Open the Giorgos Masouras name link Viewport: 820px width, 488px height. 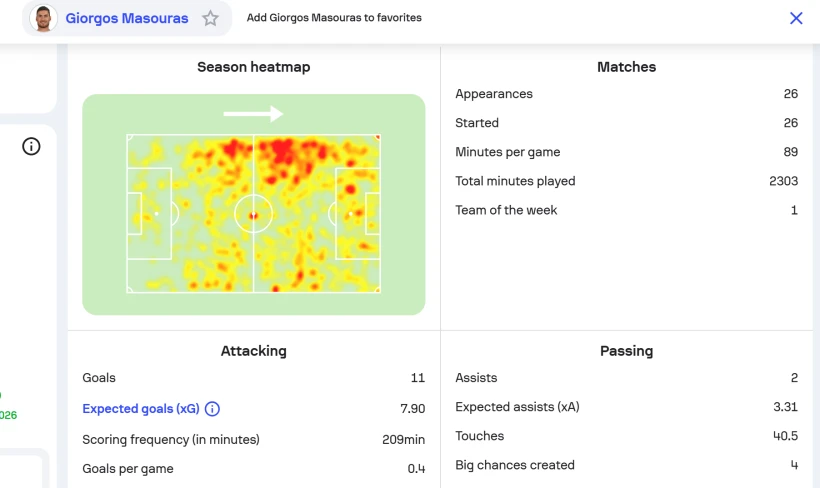tap(126, 18)
